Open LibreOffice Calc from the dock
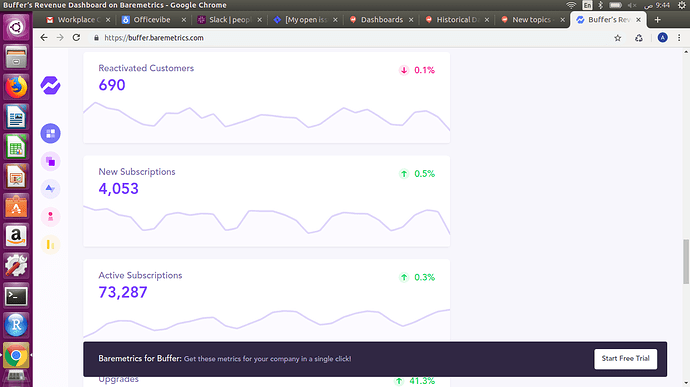This screenshot has height=387, width=690. tap(16, 147)
